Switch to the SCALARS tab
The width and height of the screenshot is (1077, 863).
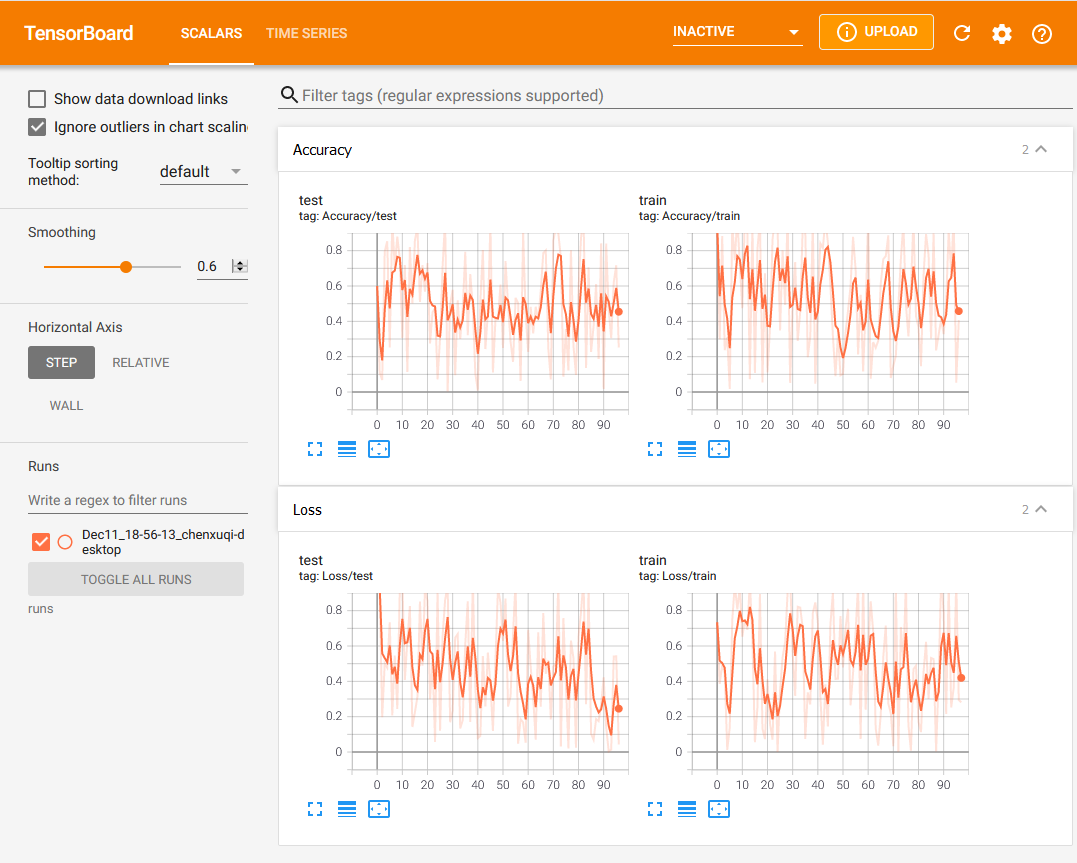pyautogui.click(x=211, y=33)
